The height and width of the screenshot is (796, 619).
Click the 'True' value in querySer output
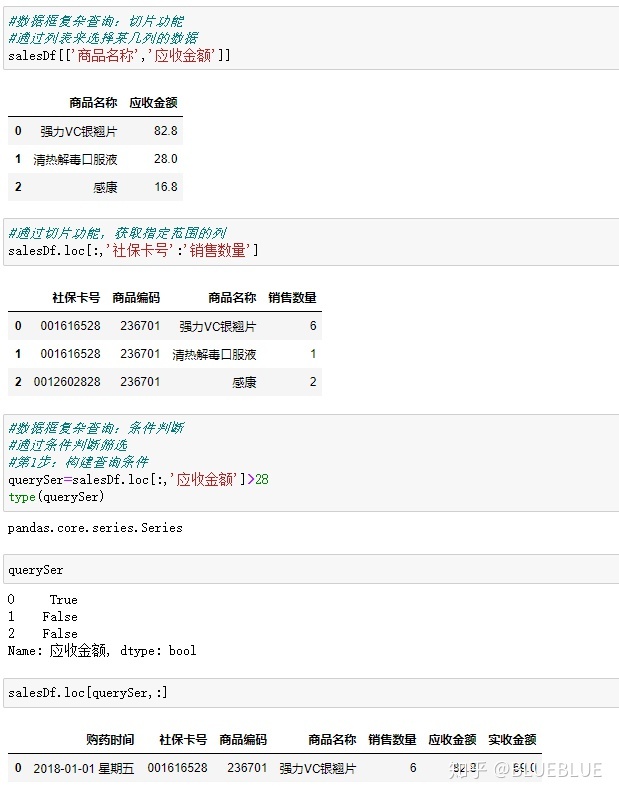[x=63, y=600]
